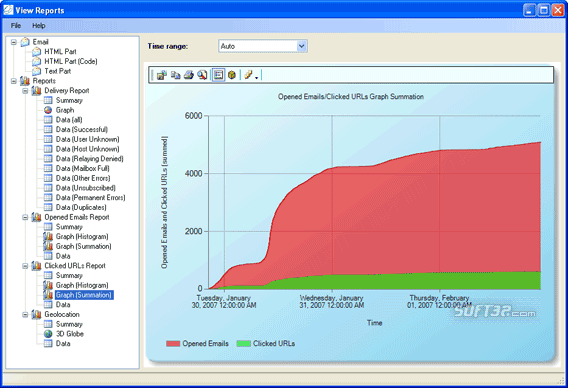The height and width of the screenshot is (388, 568).
Task: Collapse the Email tree node
Action: tap(14, 42)
